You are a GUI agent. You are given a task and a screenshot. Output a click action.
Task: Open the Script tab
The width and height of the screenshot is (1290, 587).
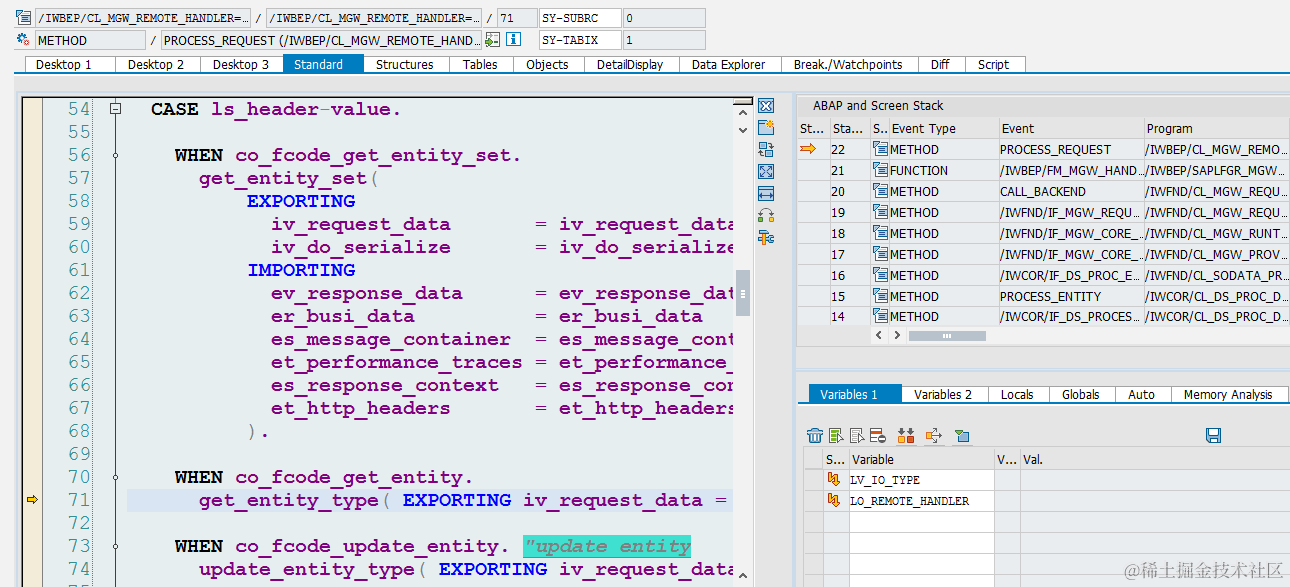click(x=994, y=64)
